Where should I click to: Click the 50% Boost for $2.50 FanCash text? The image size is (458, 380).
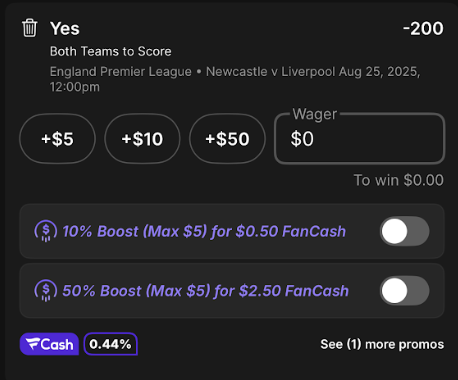[206, 291]
